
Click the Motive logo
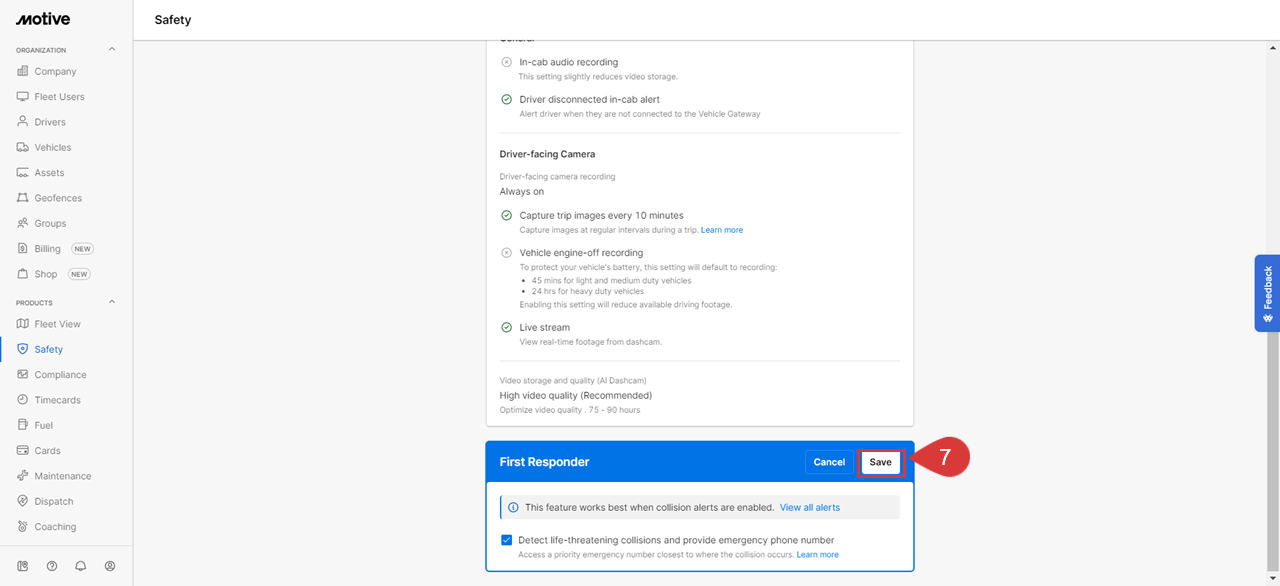click(43, 19)
